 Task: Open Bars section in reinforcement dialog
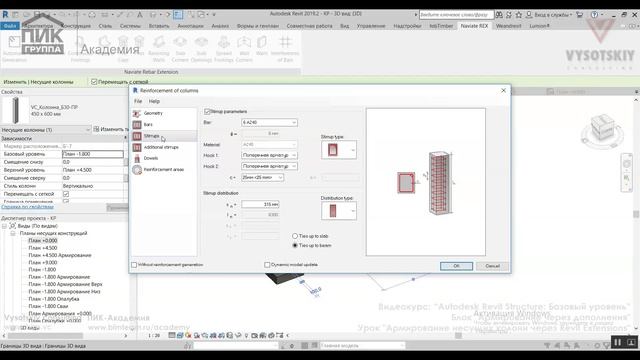pos(148,124)
